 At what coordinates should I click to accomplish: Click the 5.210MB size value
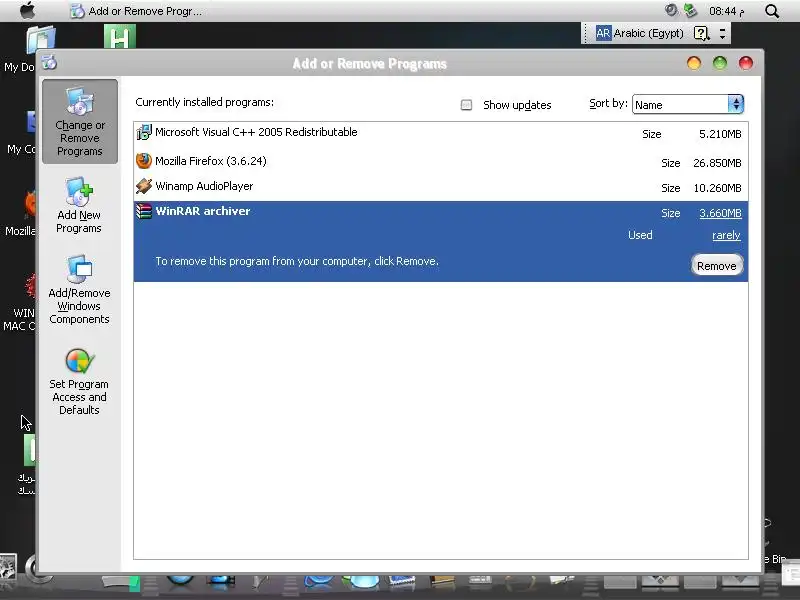pos(720,134)
